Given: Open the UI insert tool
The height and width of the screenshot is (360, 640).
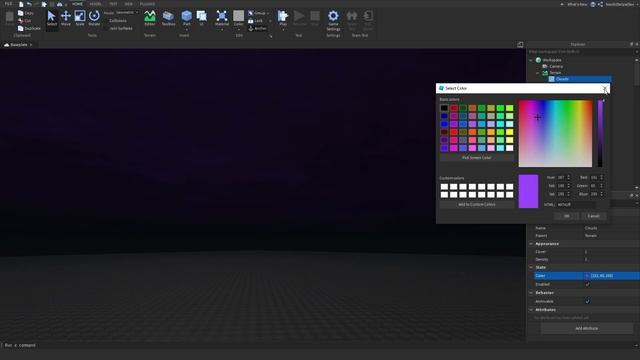Looking at the screenshot, I should click(202, 18).
